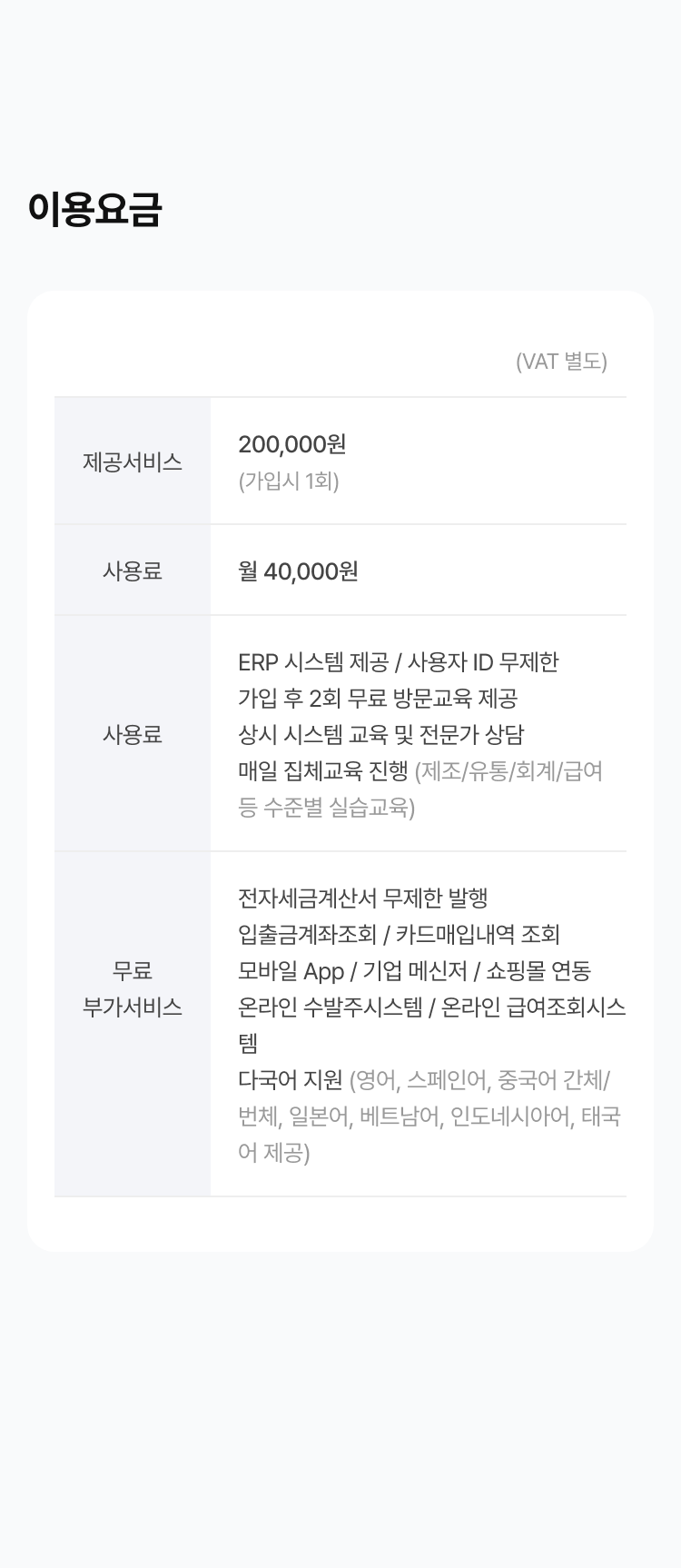681x1568 pixels.
Task: Click 가입 후 2회 무료 방문교육 제공
Action: (x=378, y=699)
